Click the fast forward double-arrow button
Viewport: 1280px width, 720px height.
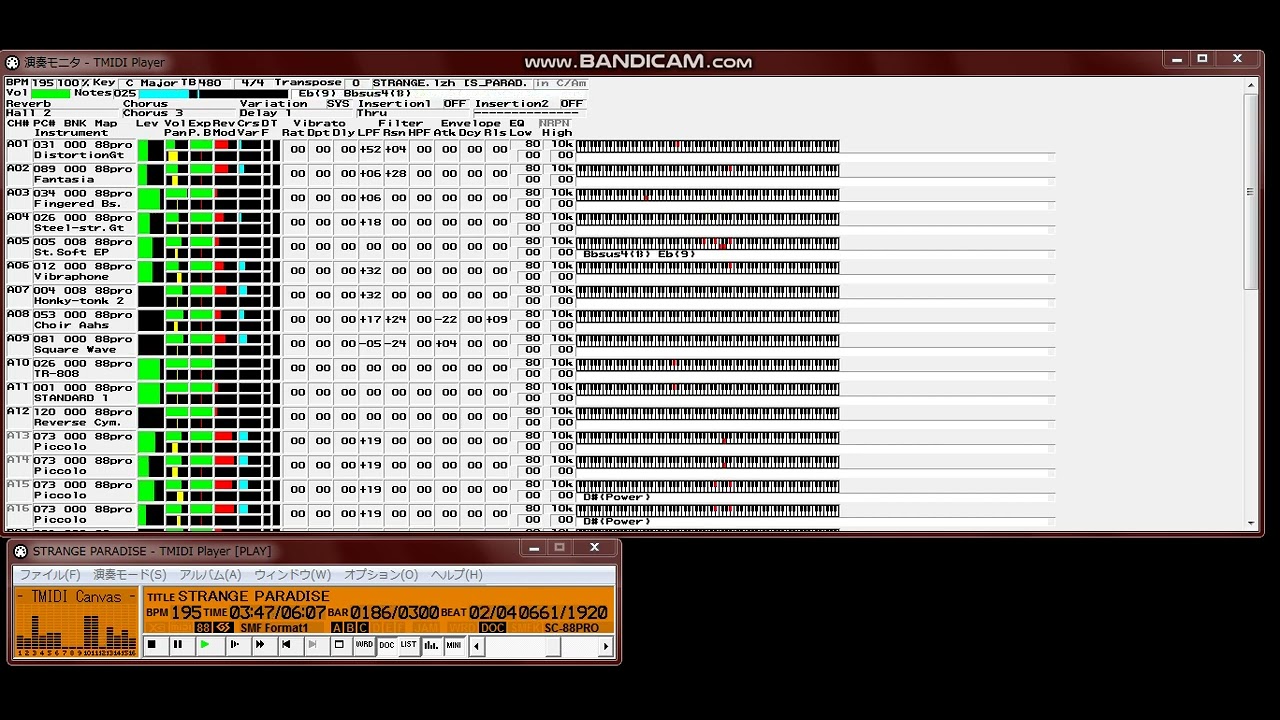pyautogui.click(x=260, y=646)
